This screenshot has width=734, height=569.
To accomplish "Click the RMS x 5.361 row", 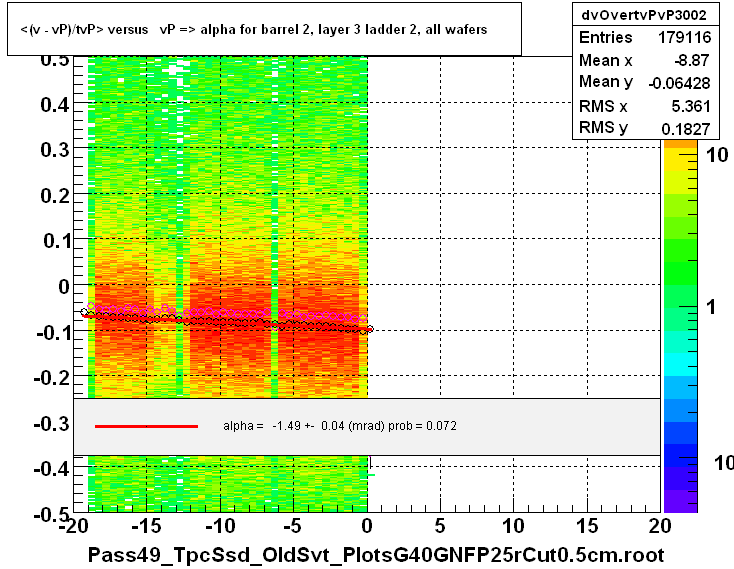I will pyautogui.click(x=645, y=106).
